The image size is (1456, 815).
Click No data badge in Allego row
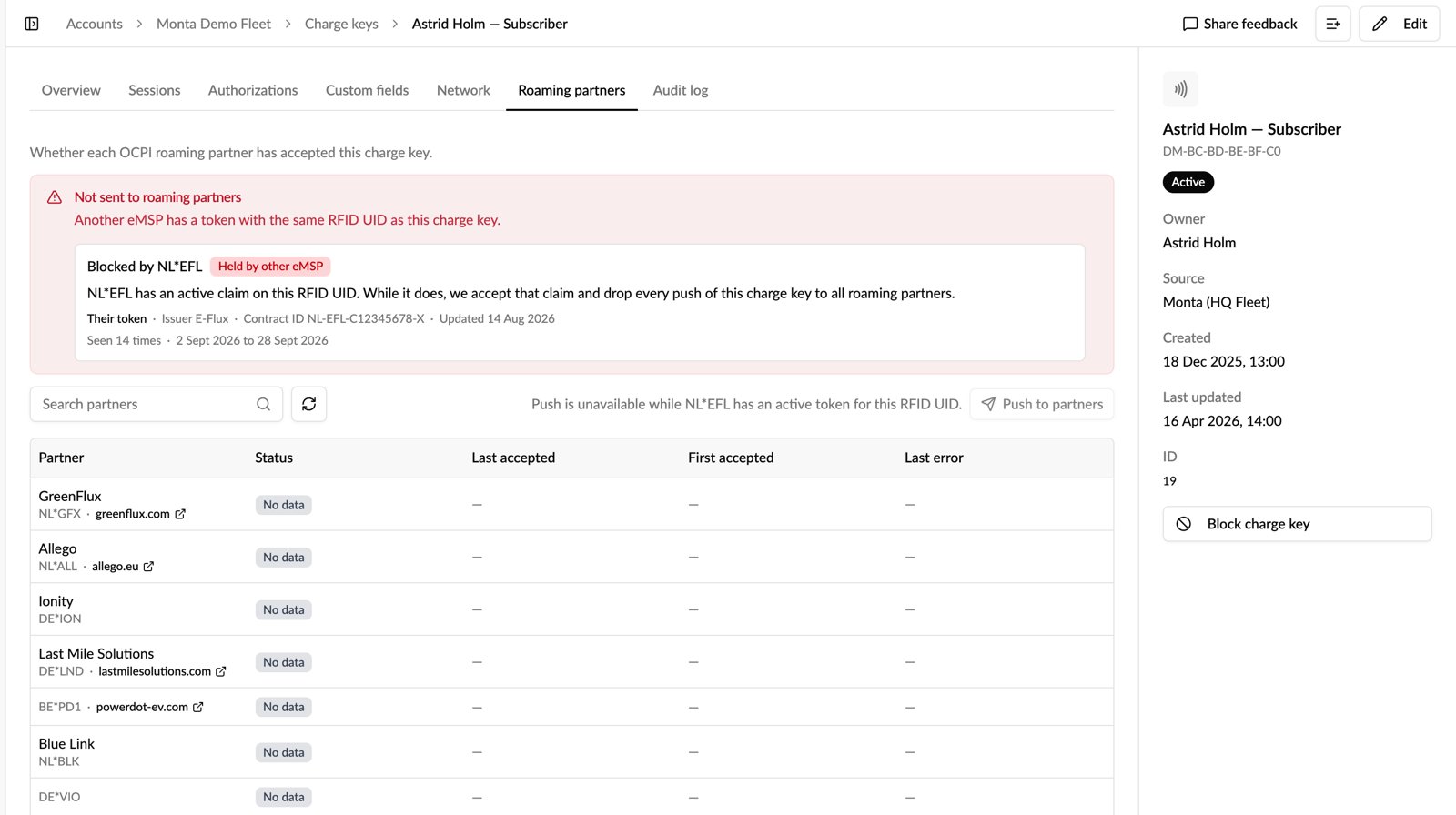coord(284,558)
